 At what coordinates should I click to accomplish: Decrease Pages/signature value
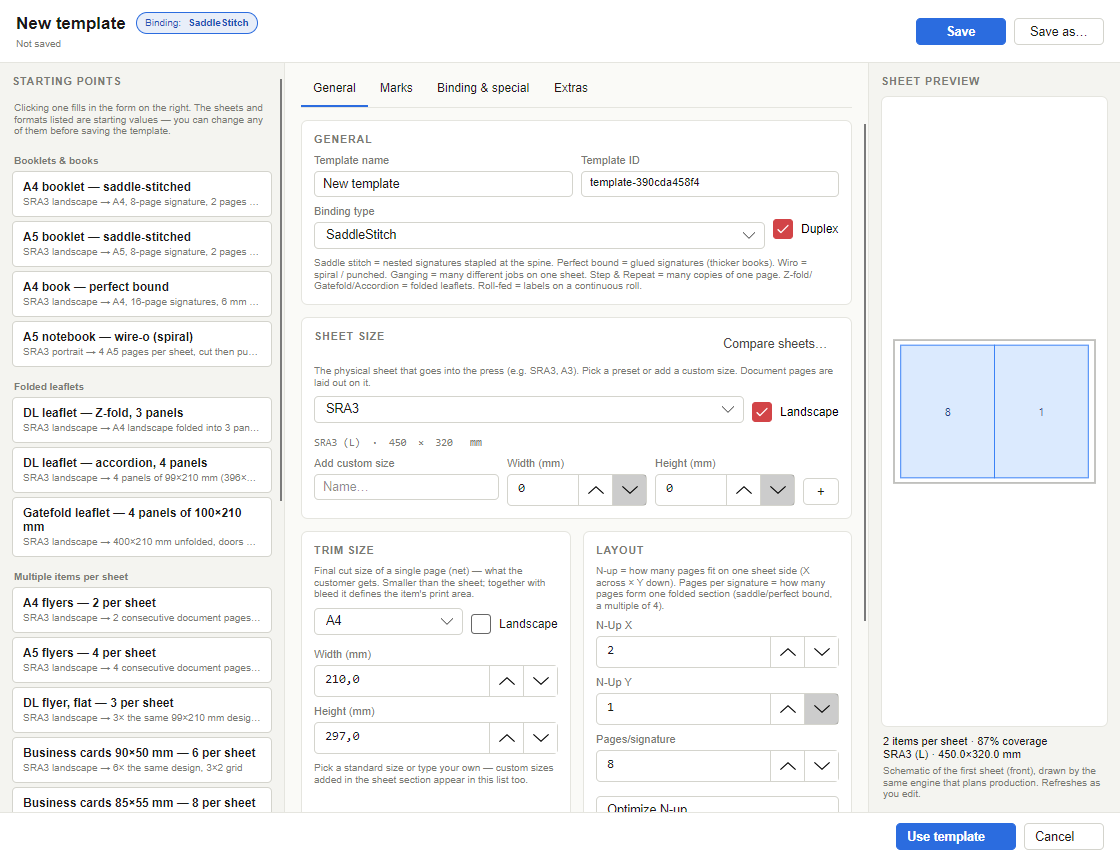pyautogui.click(x=822, y=766)
